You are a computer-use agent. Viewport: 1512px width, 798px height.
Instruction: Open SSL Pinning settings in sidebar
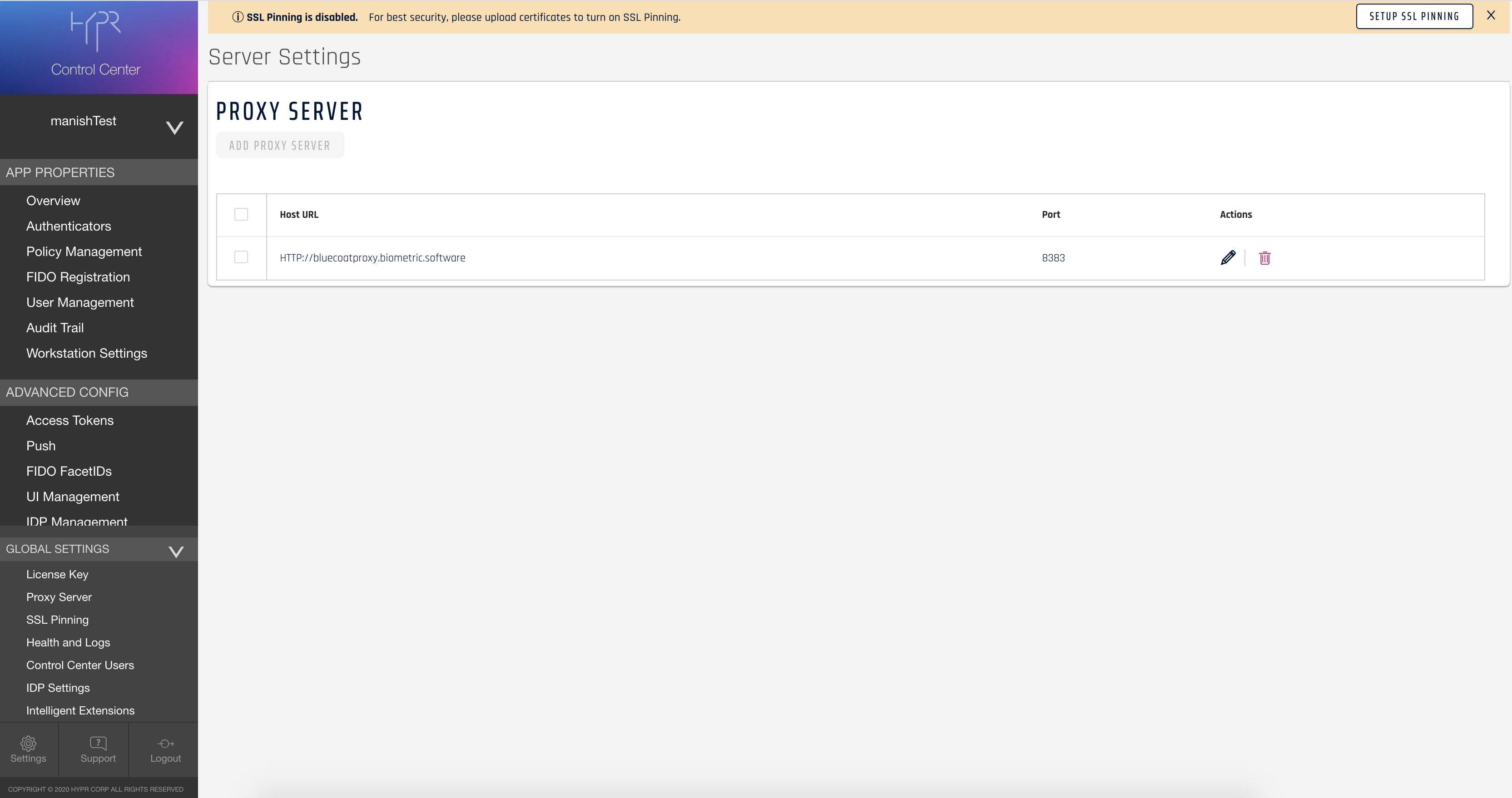coord(58,620)
